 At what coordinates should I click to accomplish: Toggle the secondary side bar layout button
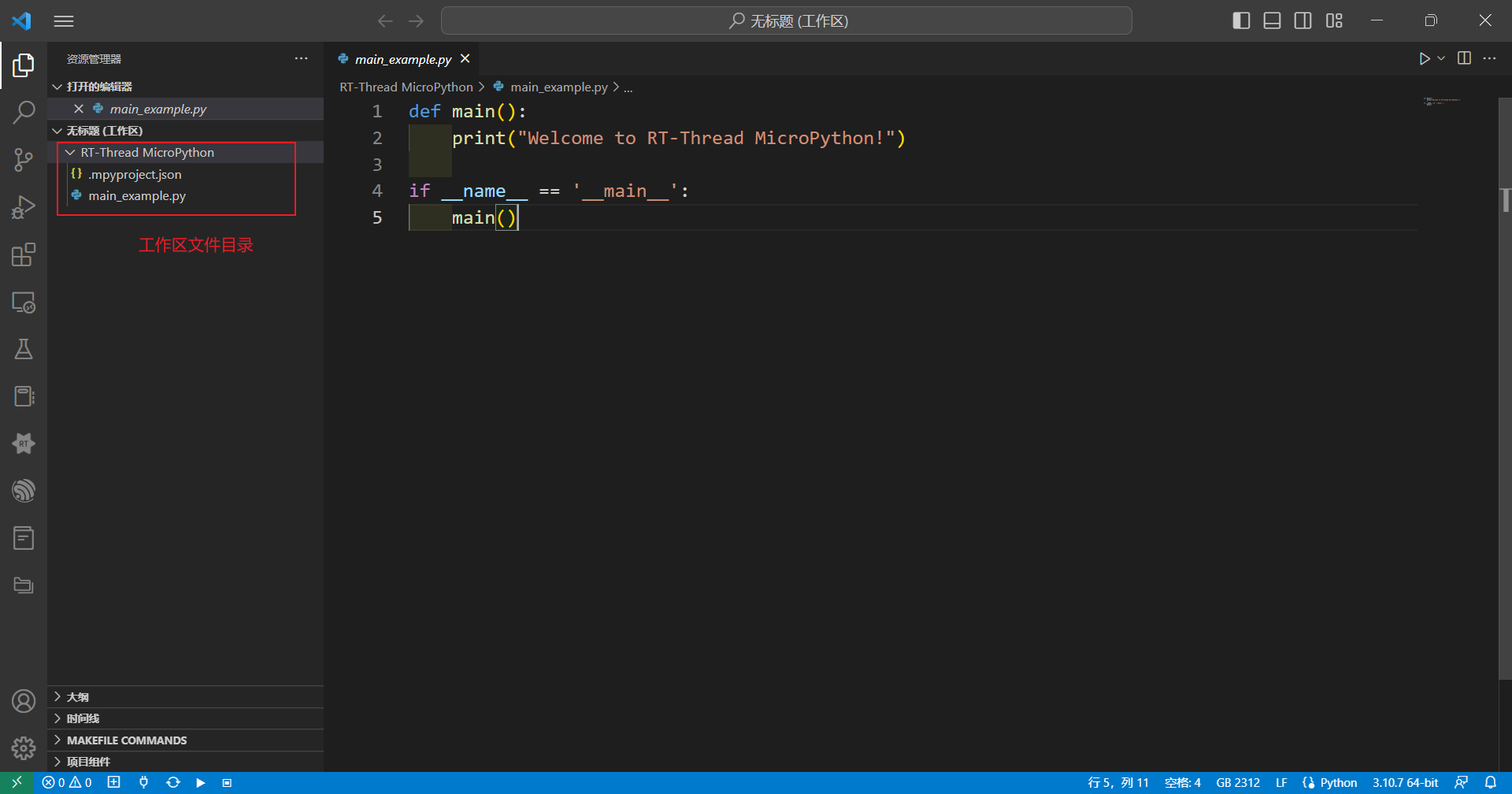[x=1303, y=20]
